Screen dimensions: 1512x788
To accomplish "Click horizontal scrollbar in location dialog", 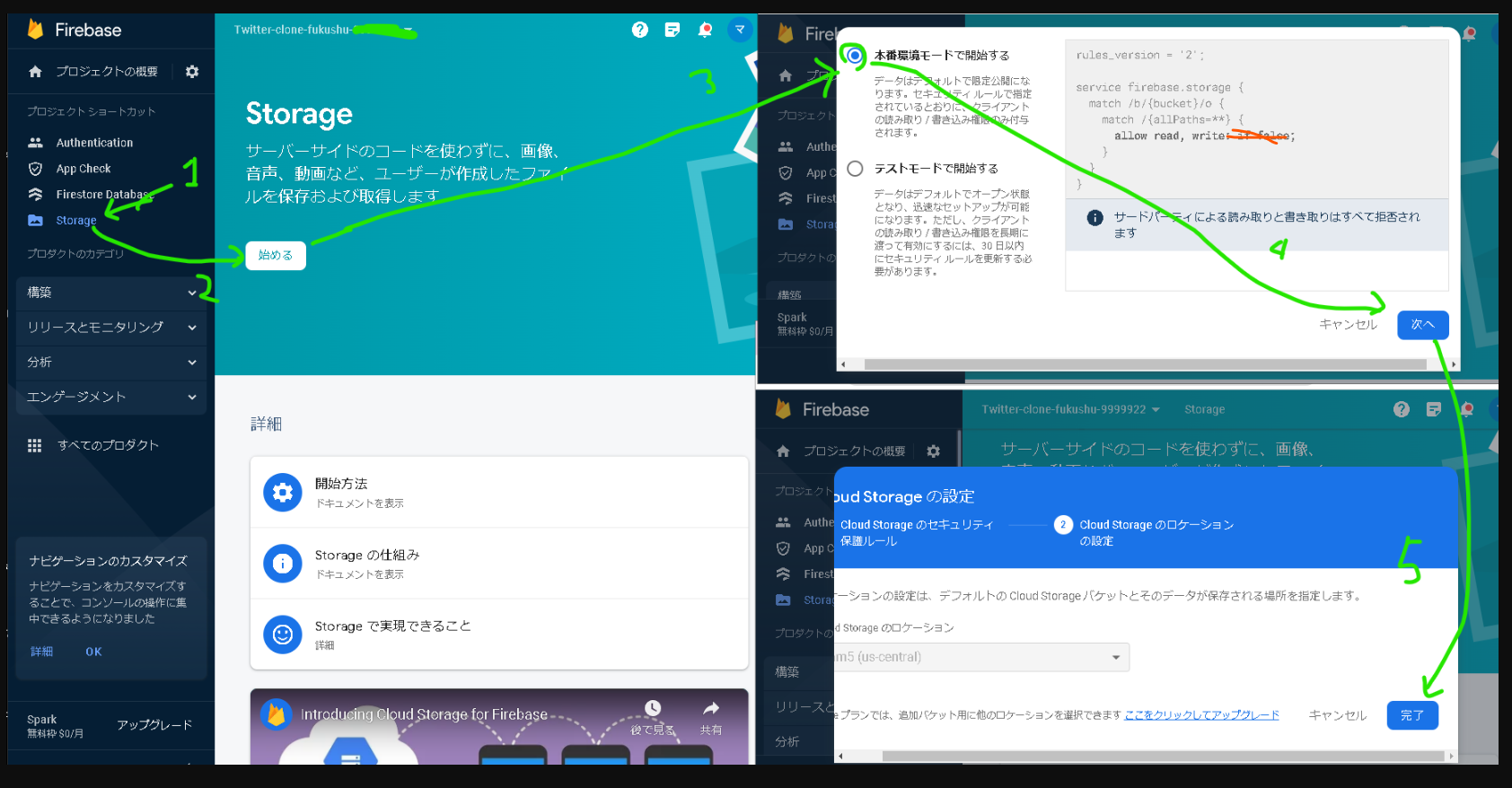I will click(x=1164, y=757).
